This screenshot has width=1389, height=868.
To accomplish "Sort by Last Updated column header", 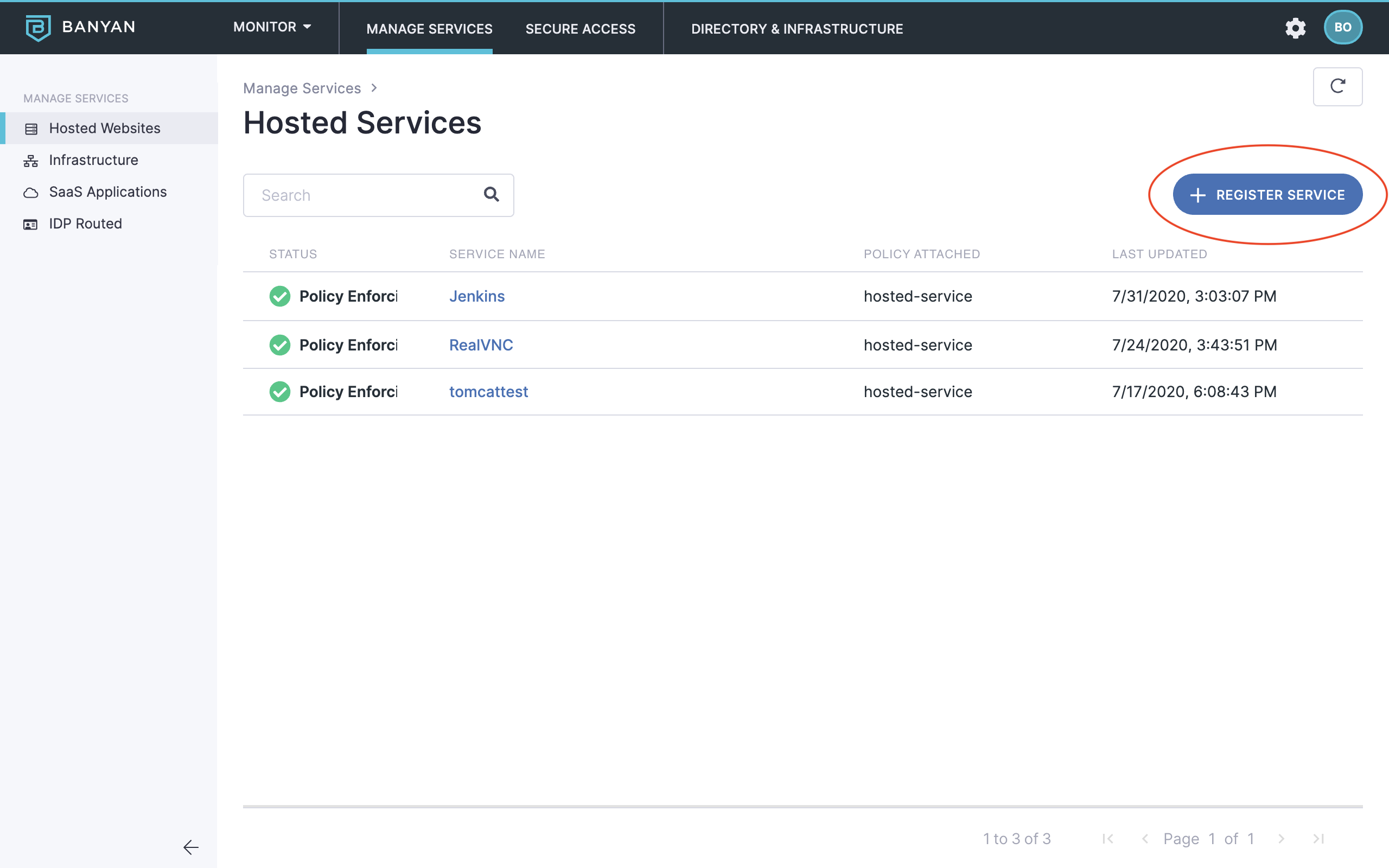I will [x=1159, y=254].
